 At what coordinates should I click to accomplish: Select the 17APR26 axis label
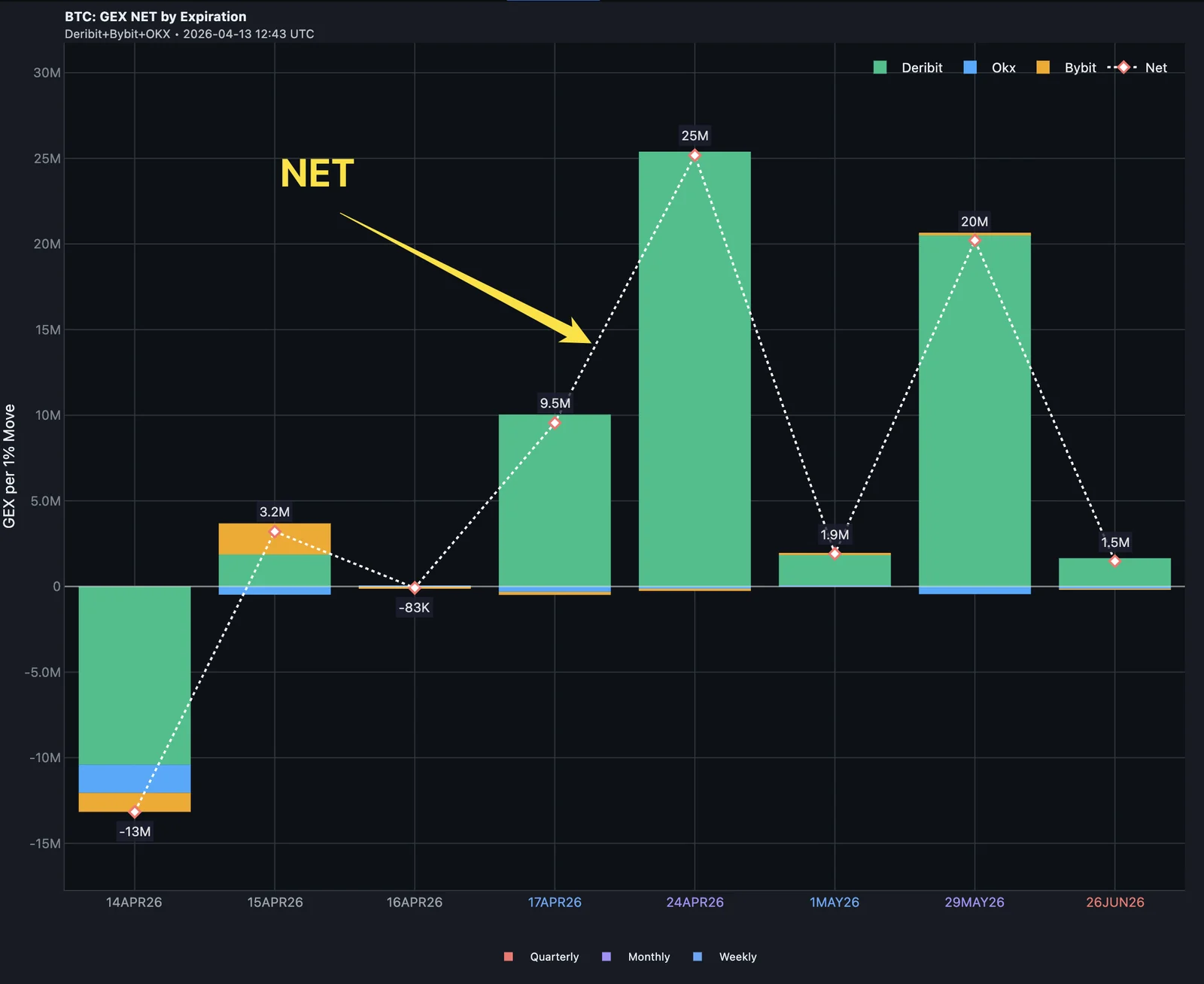coord(553,901)
